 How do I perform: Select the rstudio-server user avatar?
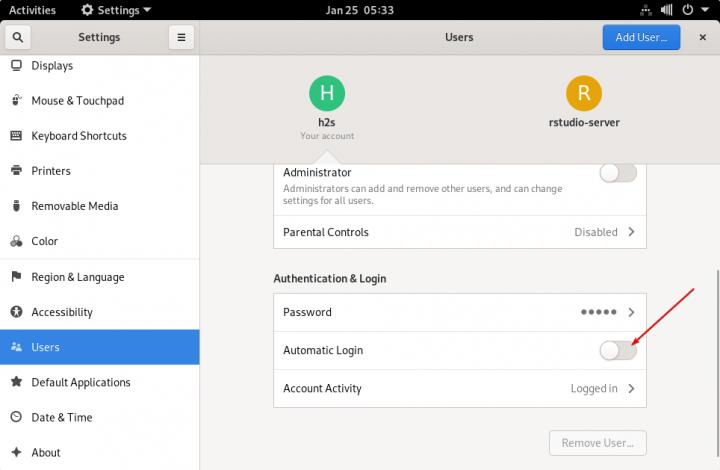point(583,94)
